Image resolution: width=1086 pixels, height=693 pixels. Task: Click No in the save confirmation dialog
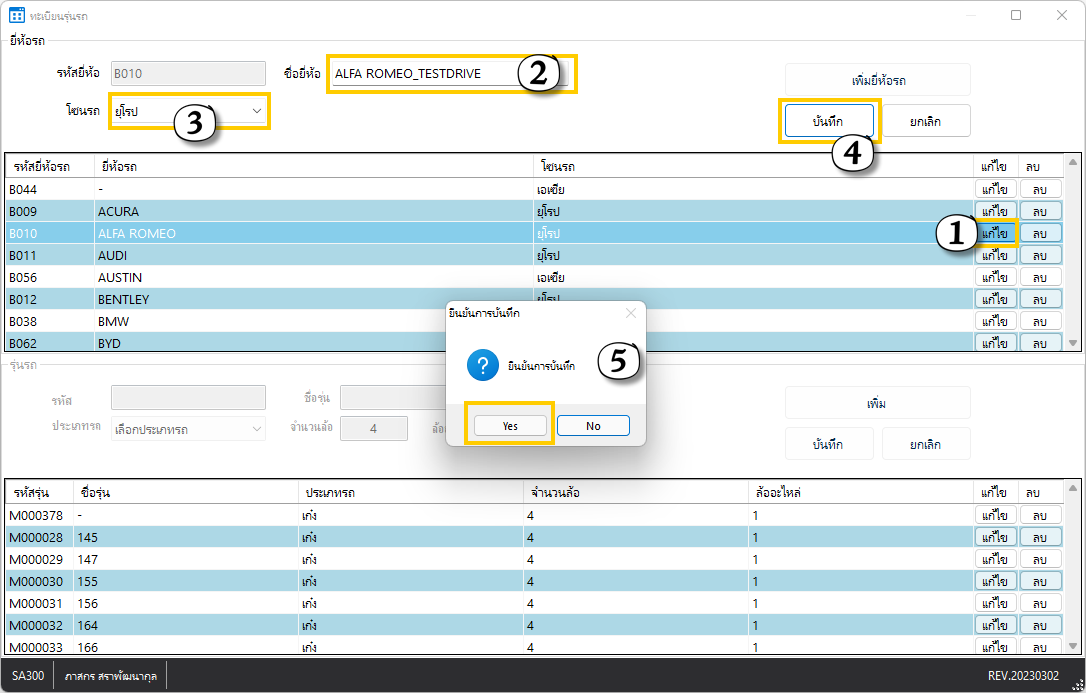(x=593, y=425)
